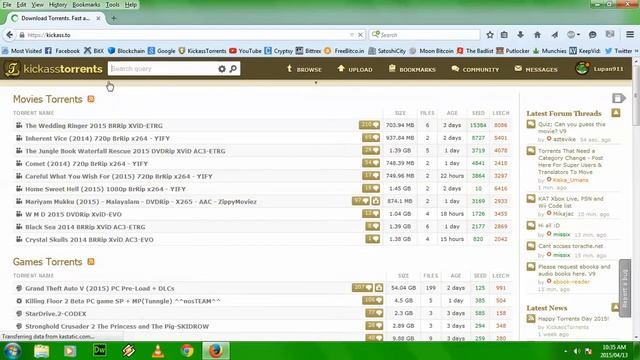
Task: Open search settings gear icon
Action: tap(222, 69)
